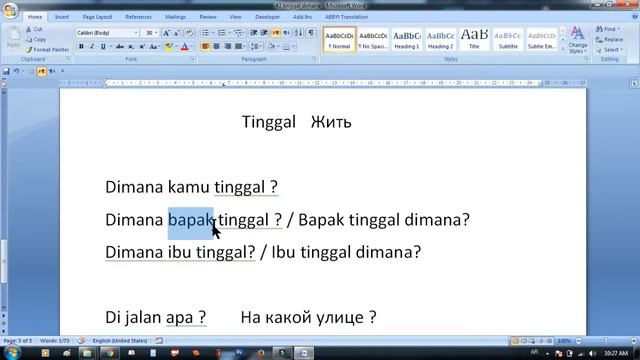
Task: Toggle Show/Hide paragraph marks
Action: pyautogui.click(x=311, y=33)
